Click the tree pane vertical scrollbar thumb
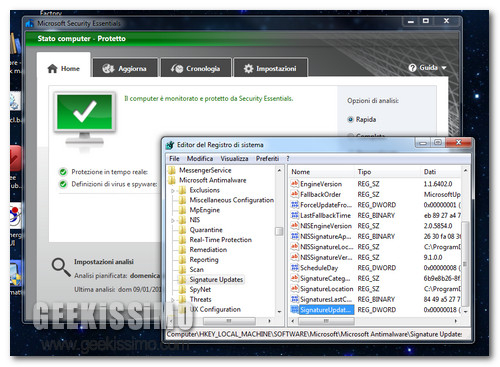The height and width of the screenshot is (367, 500). click(x=279, y=231)
